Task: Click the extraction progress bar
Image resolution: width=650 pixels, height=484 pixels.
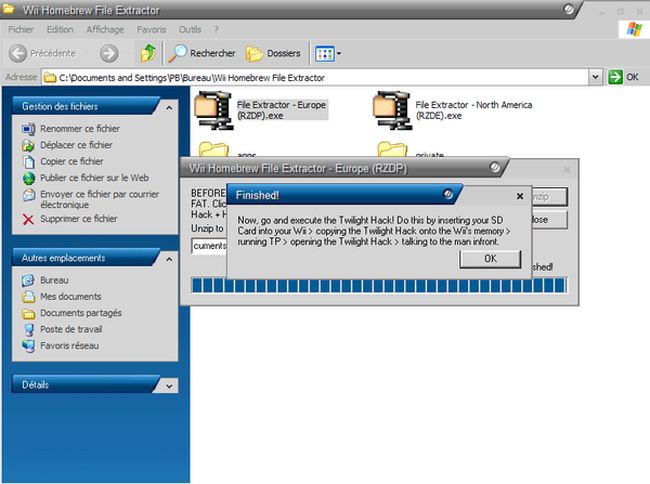Action: coord(379,286)
